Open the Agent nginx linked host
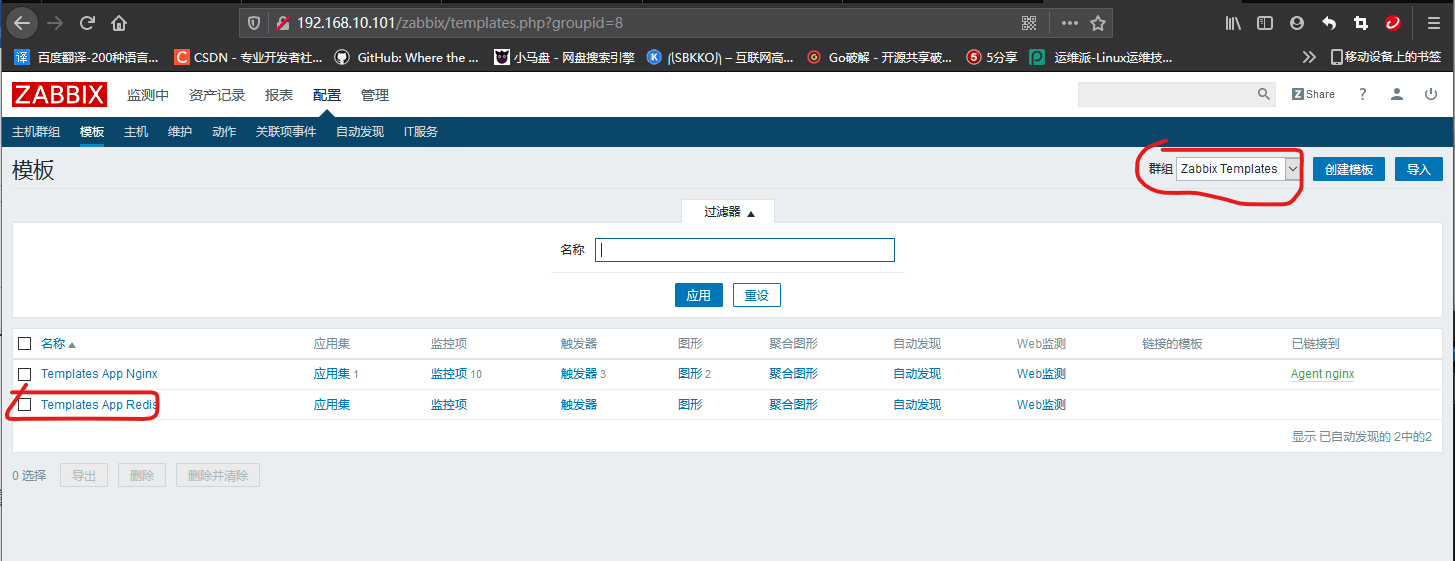Screen dimensions: 1455x561 (1323, 374)
